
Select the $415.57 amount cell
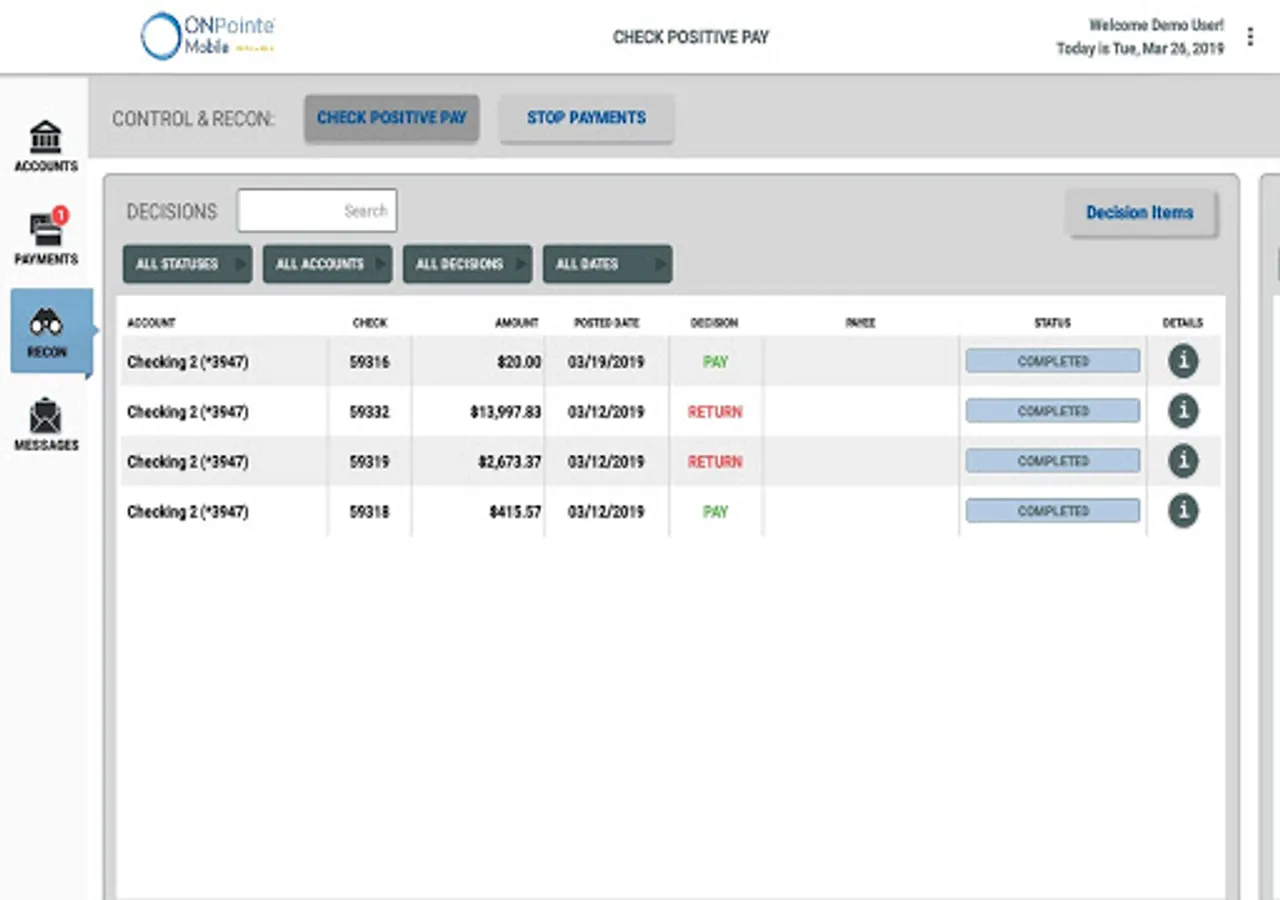(515, 512)
